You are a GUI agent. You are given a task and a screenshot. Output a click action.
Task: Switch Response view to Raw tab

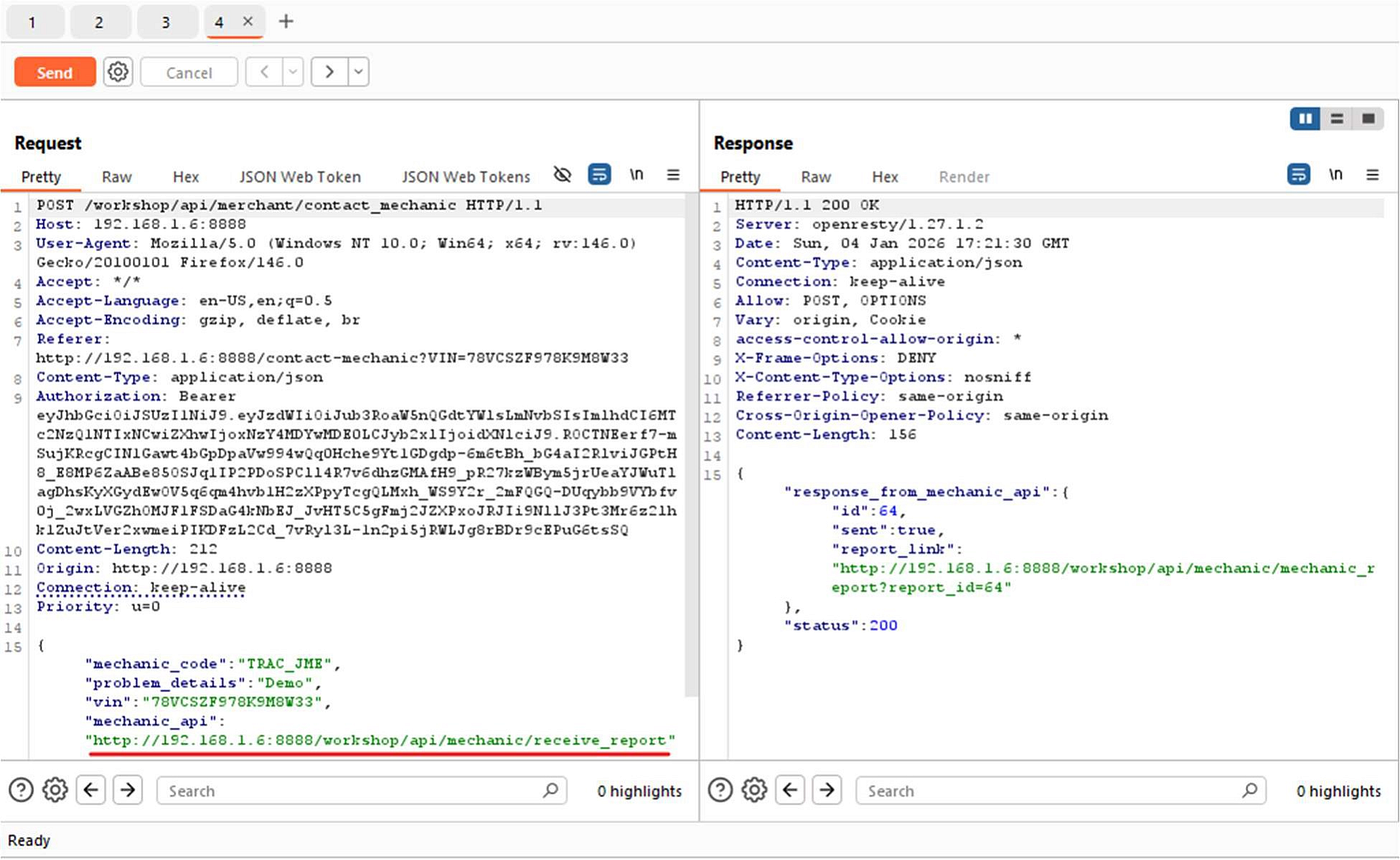pos(816,177)
